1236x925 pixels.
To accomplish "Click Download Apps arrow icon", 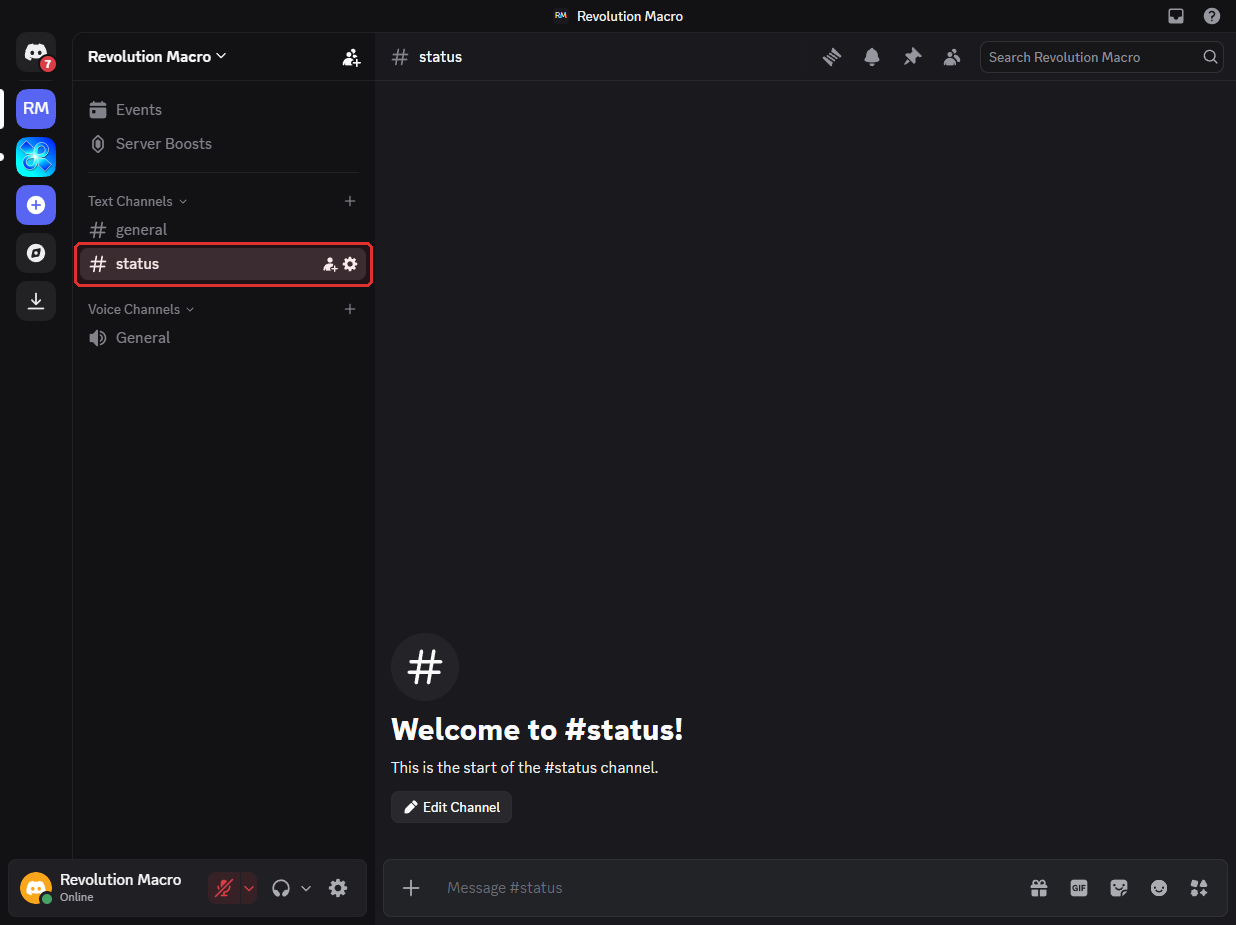I will click(x=36, y=301).
